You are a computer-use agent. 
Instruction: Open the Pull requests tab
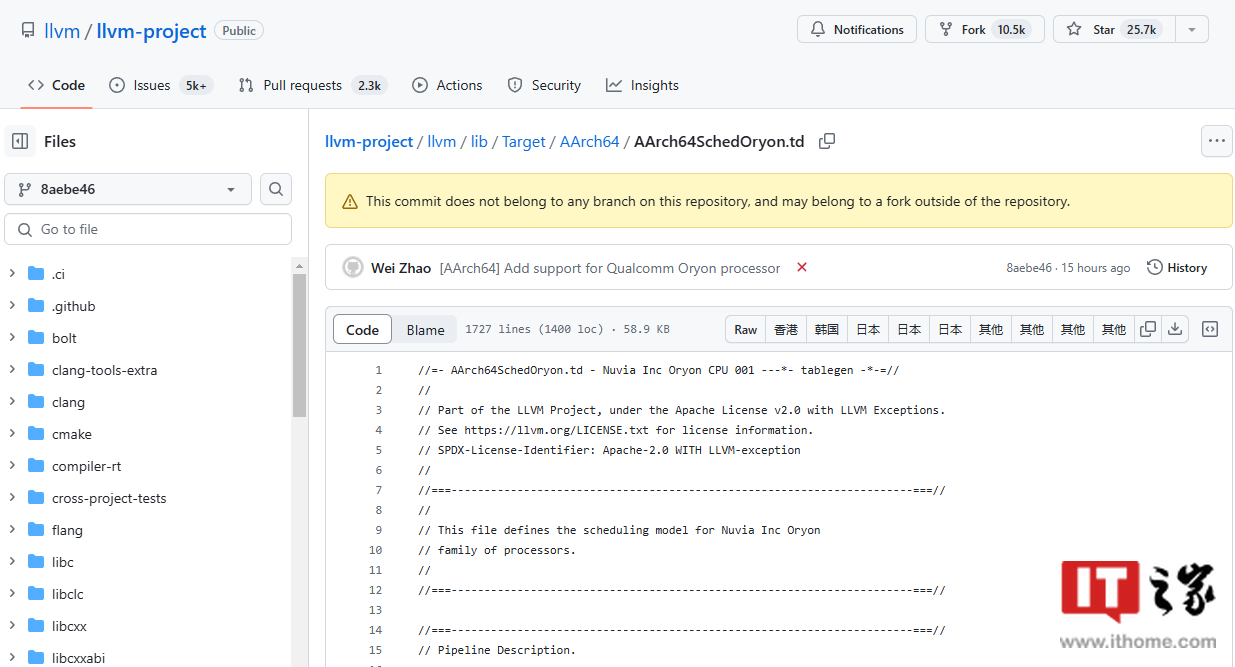click(312, 86)
